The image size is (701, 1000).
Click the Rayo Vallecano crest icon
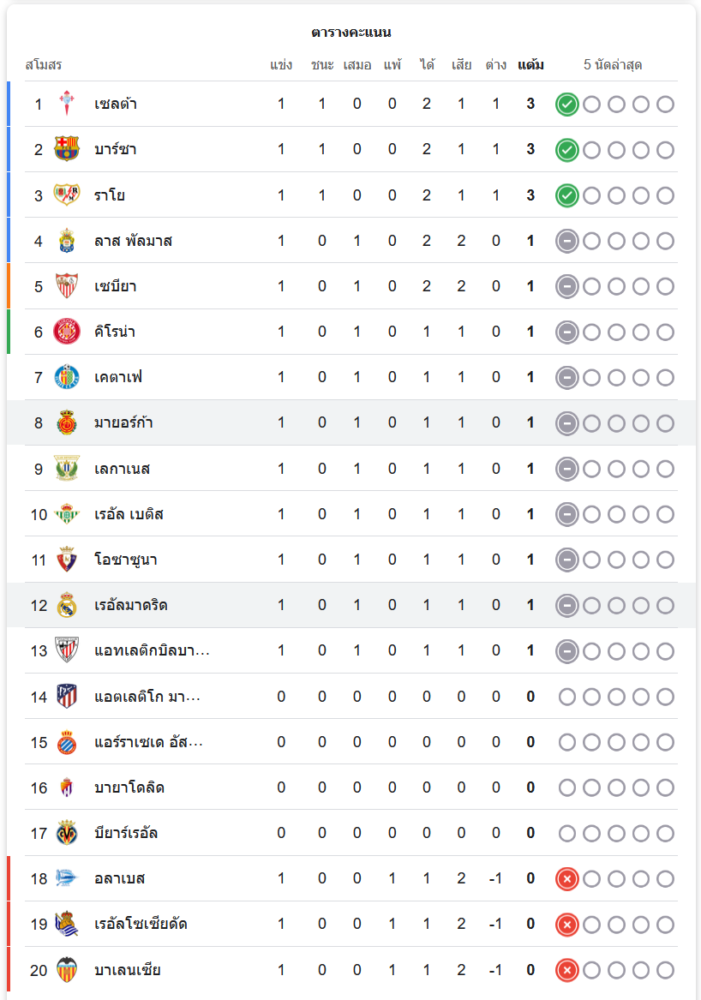66,195
